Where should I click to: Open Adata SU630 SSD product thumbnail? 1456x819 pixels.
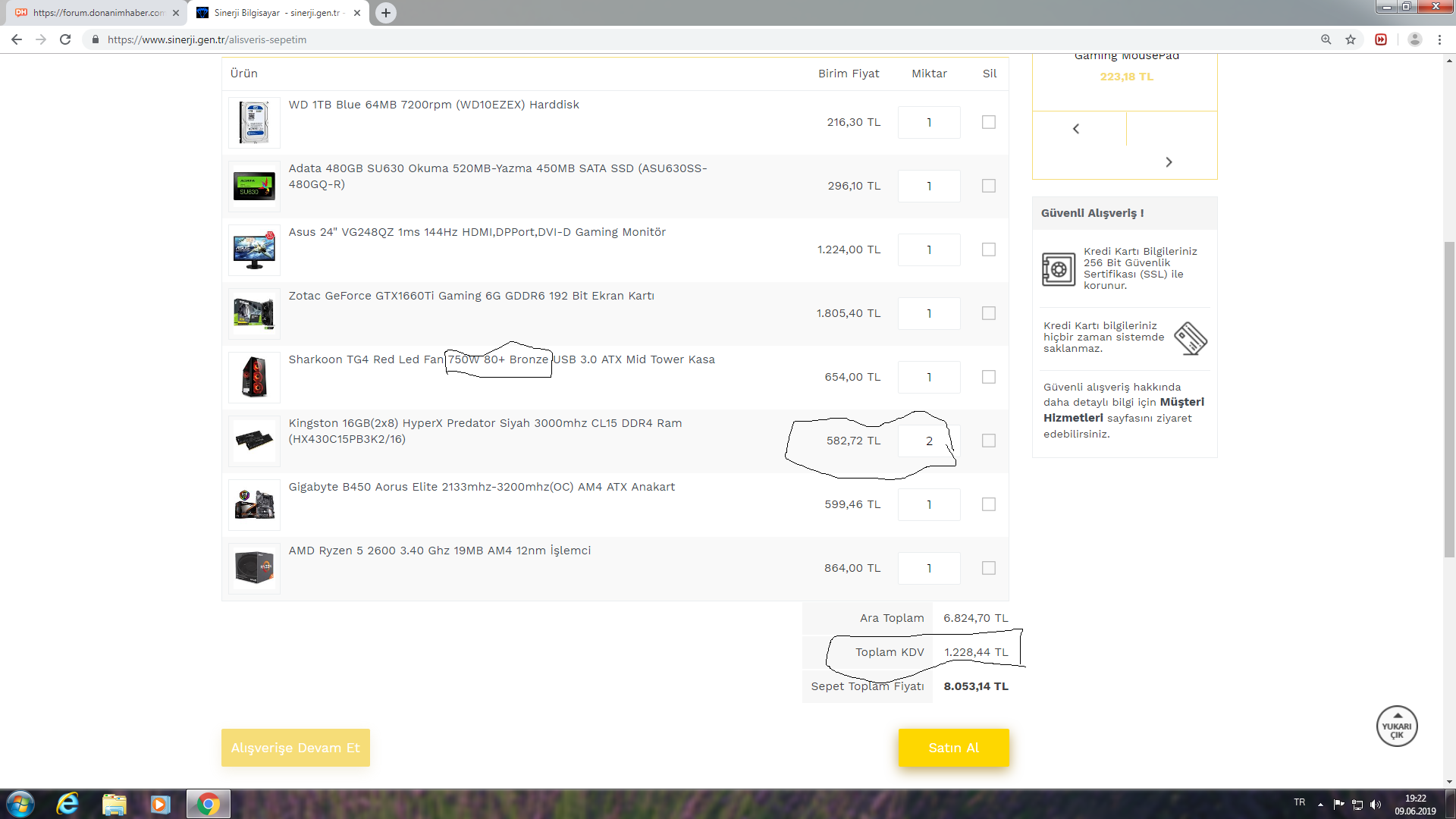pos(254,186)
